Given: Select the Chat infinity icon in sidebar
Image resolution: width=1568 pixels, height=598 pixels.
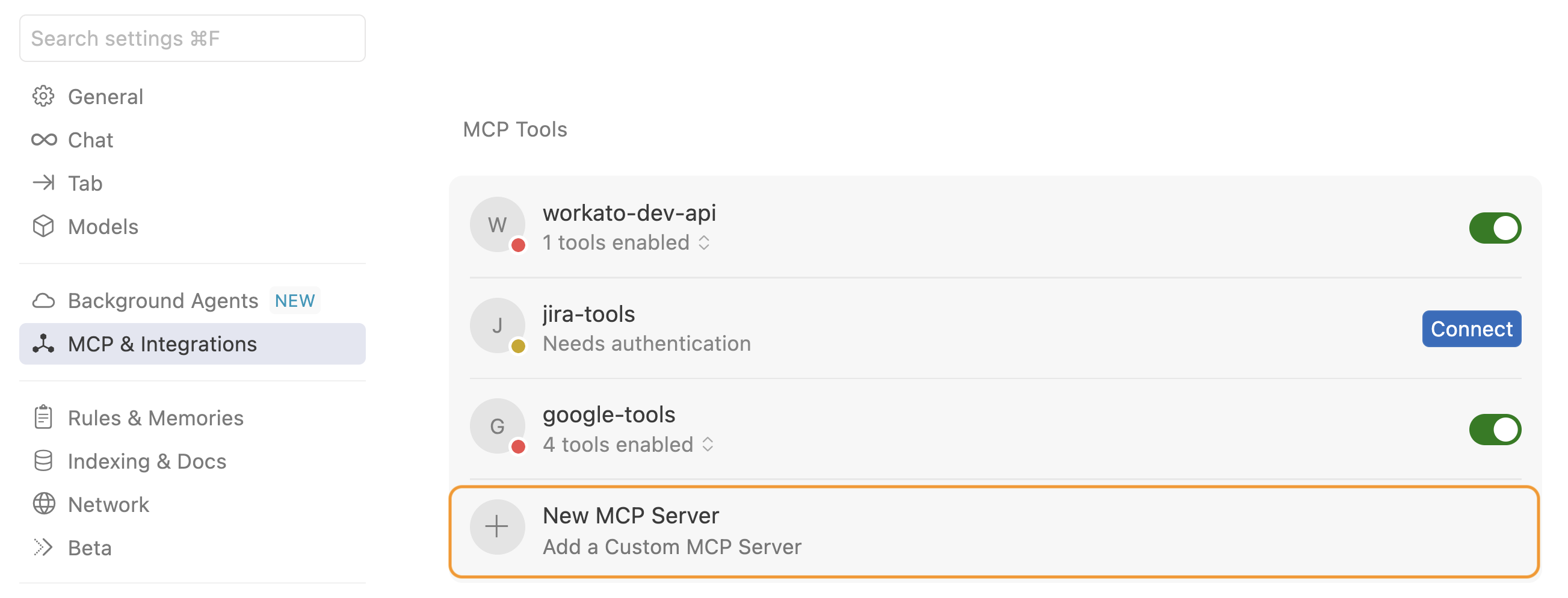Looking at the screenshot, I should click(43, 140).
